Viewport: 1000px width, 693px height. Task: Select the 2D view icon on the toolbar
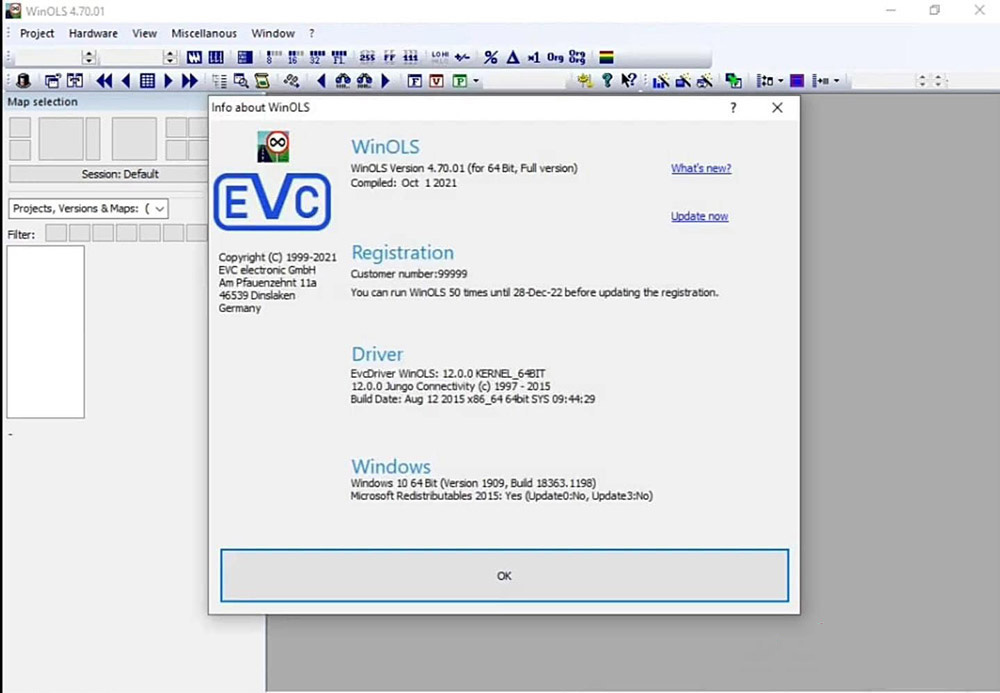[x=193, y=57]
